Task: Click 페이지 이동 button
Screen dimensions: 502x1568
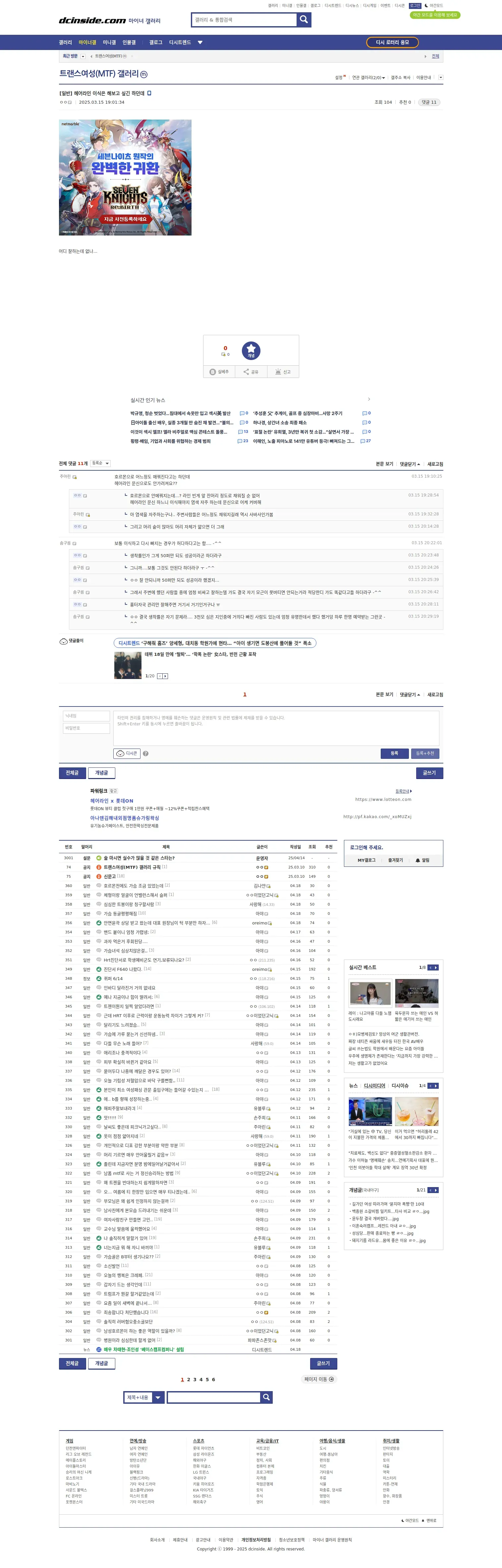Action: (319, 1379)
